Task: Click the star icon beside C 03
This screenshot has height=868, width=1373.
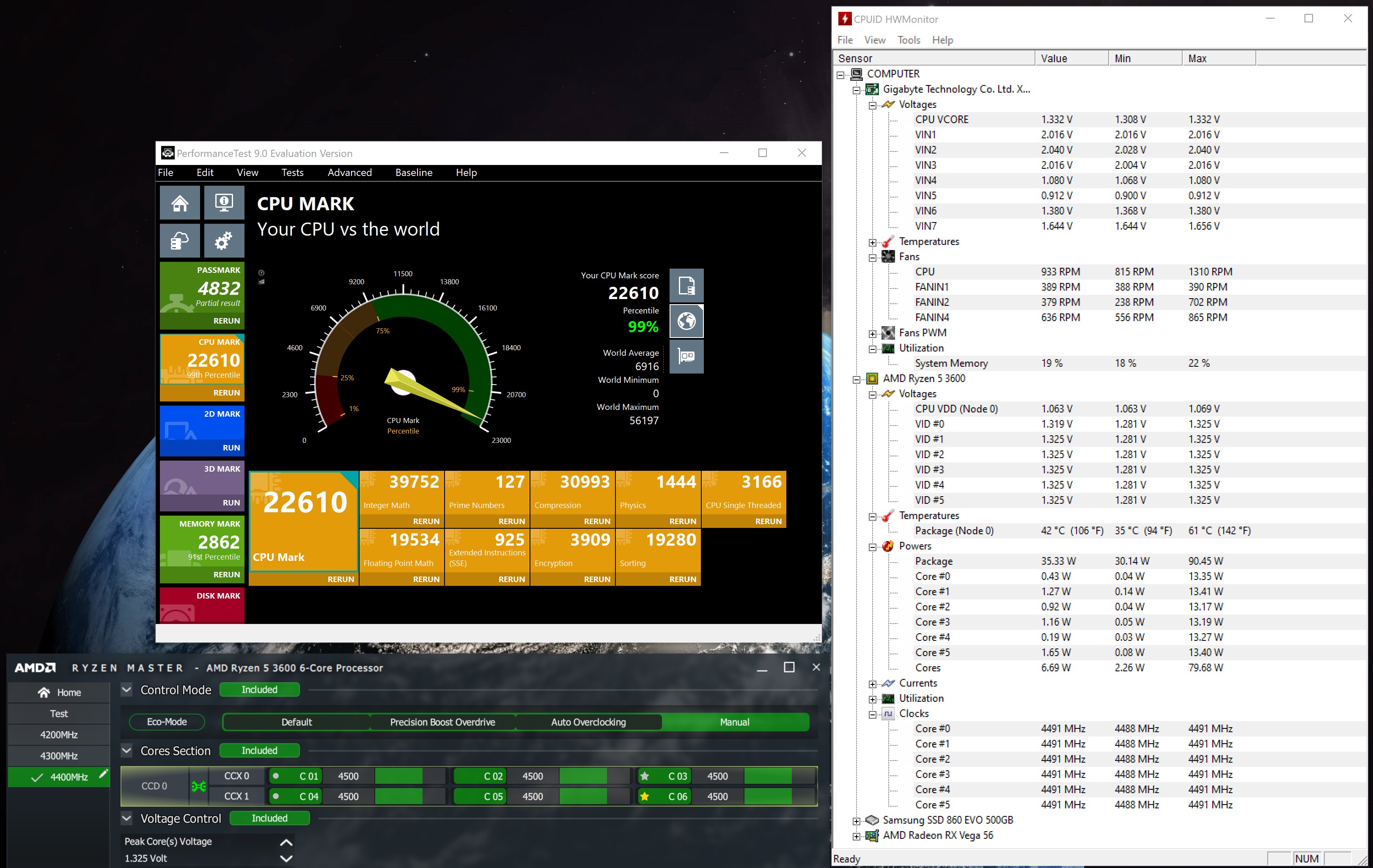Action: click(x=645, y=776)
